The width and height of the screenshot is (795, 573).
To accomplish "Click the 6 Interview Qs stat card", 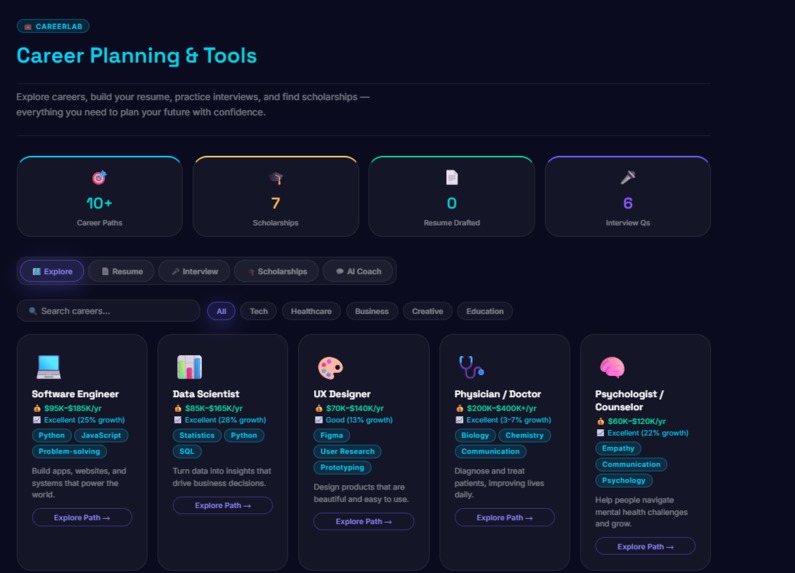I will click(x=628, y=197).
